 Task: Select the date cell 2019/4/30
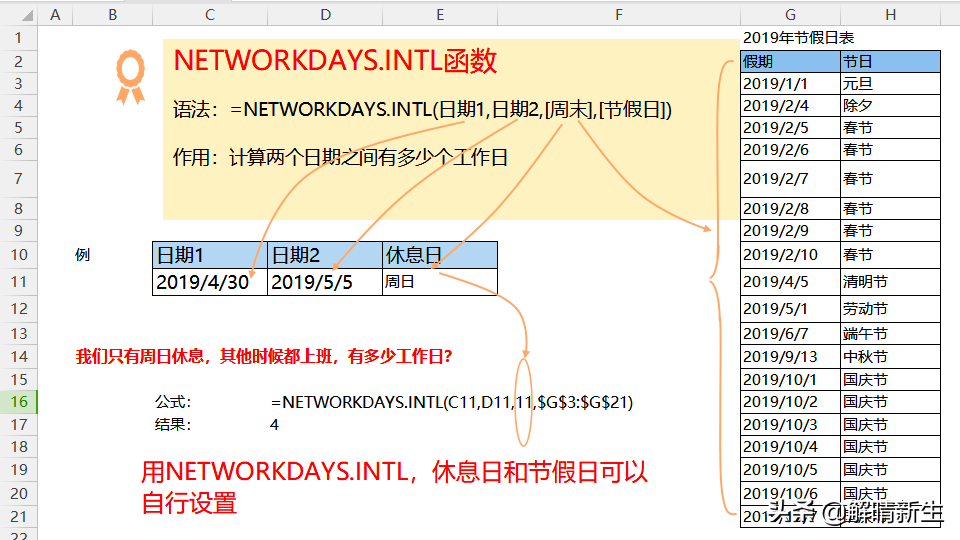pos(210,282)
